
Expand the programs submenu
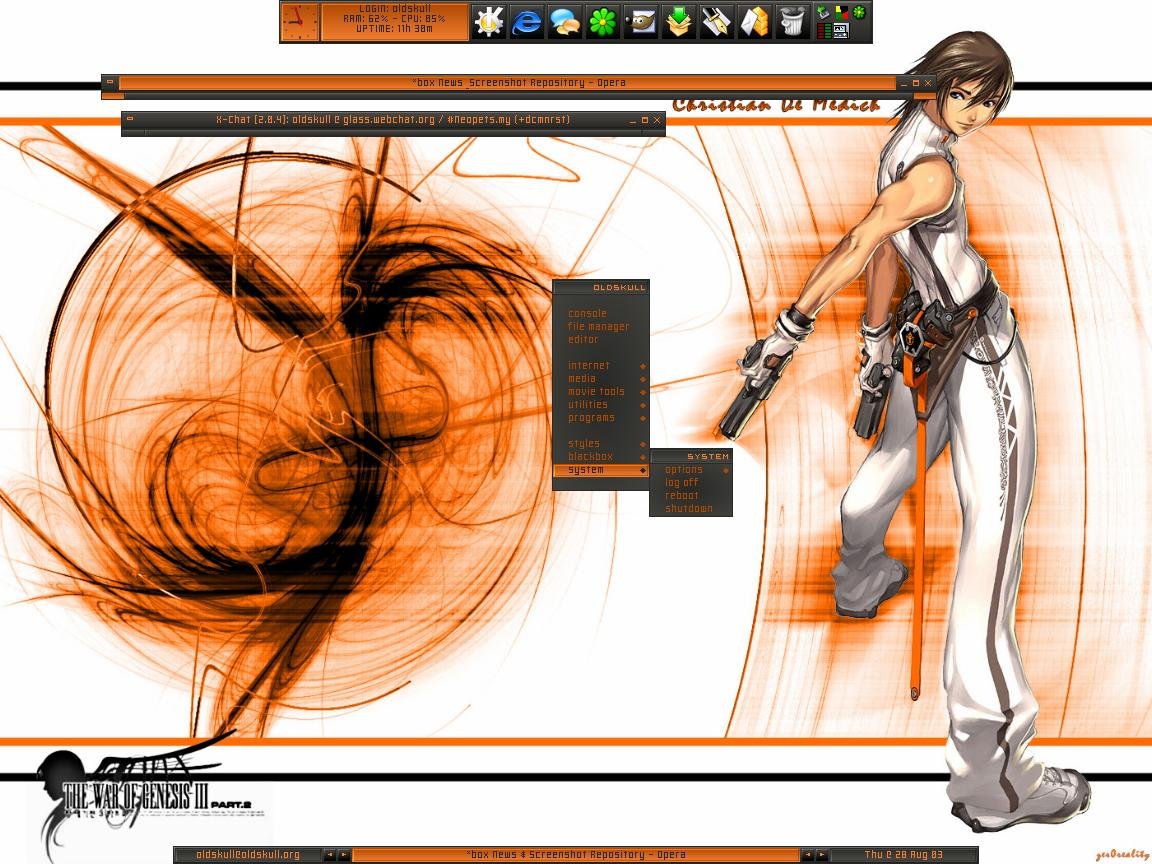(x=601, y=417)
